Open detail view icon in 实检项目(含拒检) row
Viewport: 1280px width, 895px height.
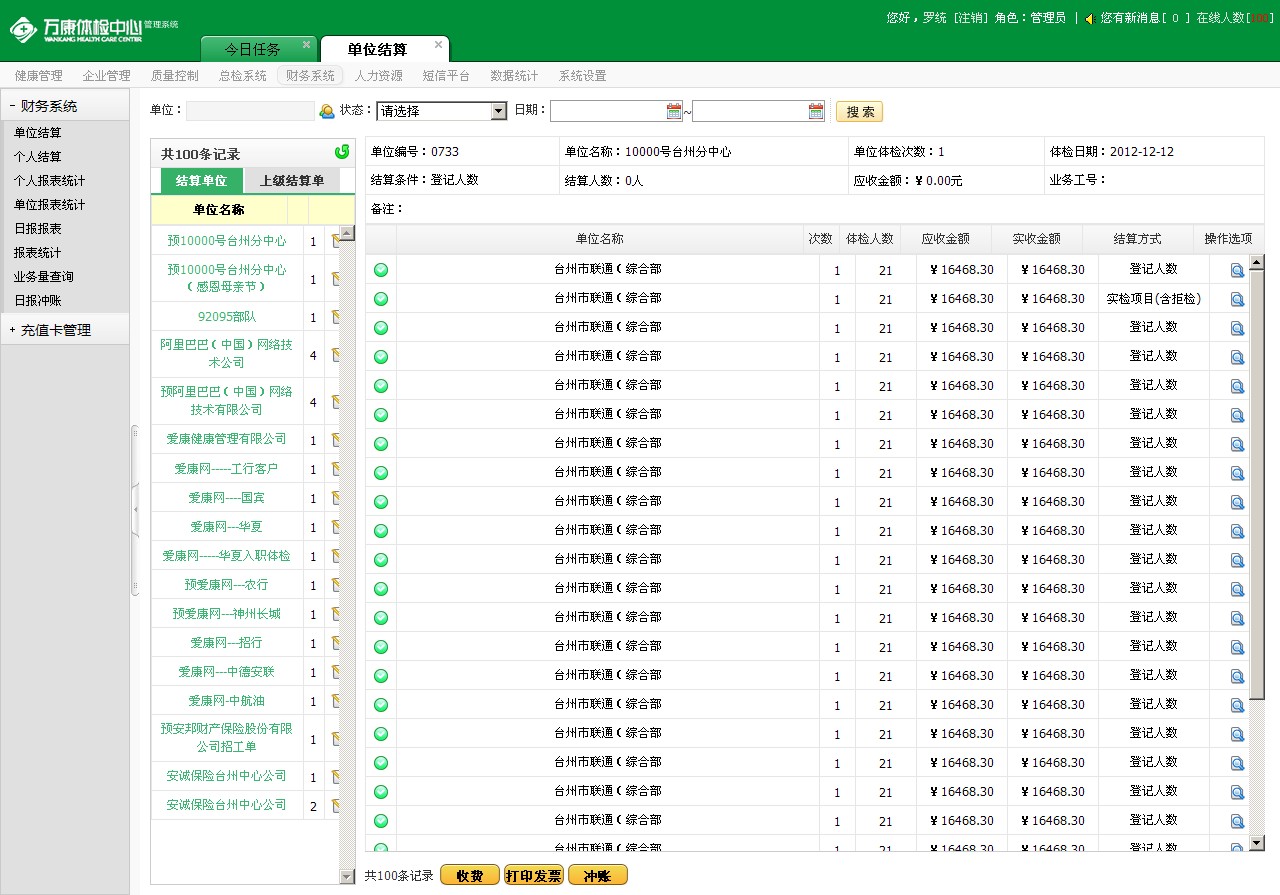pyautogui.click(x=1237, y=299)
